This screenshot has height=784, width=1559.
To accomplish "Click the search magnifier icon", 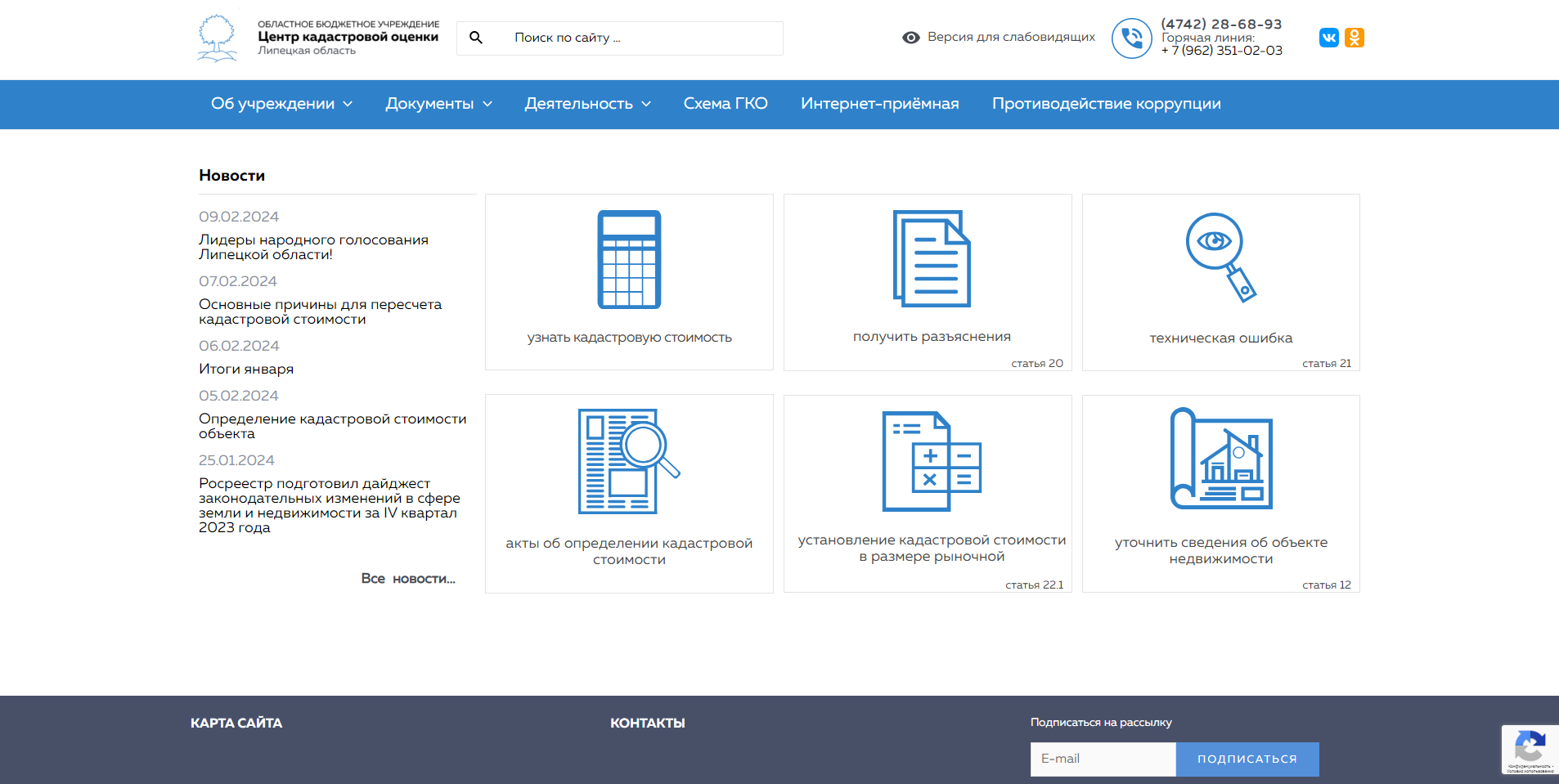I will (x=476, y=38).
